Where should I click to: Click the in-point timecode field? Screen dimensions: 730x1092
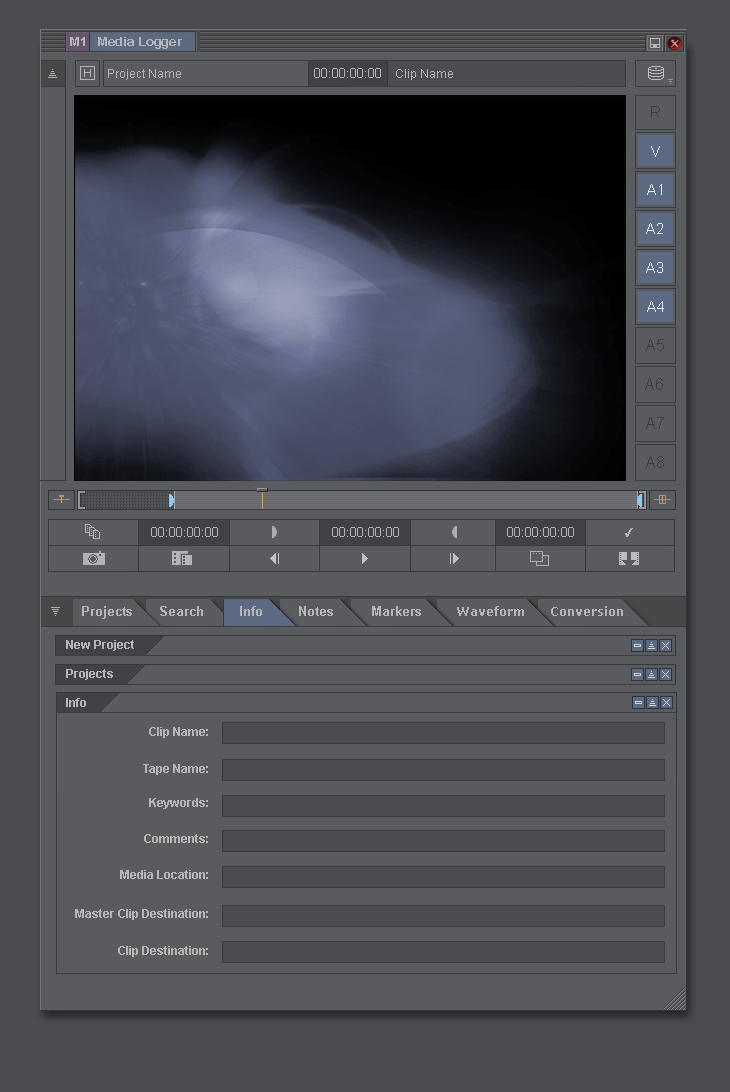point(184,532)
